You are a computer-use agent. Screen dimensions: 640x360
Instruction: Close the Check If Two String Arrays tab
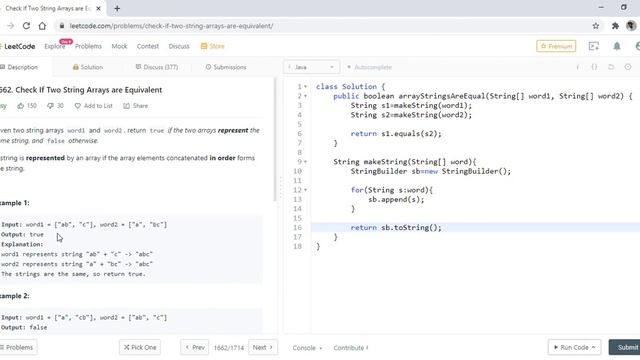click(98, 8)
